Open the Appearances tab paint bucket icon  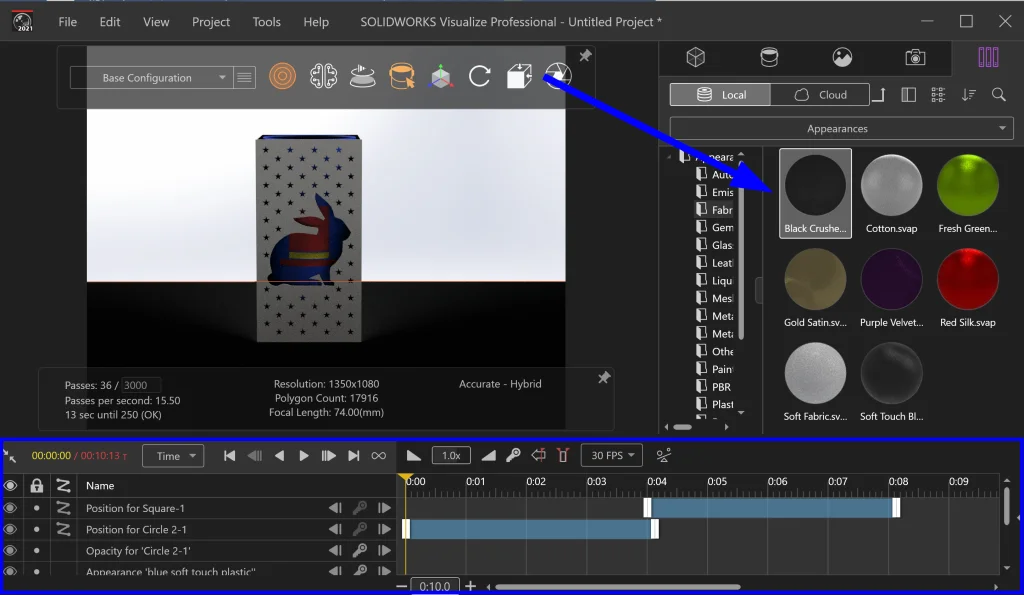tap(769, 57)
